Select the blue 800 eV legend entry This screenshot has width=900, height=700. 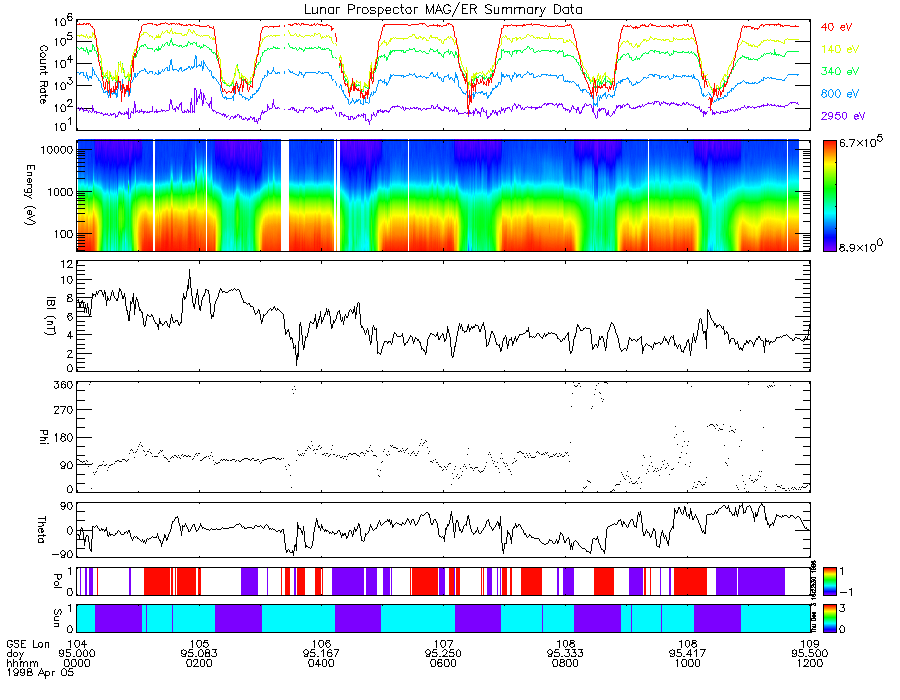tap(839, 94)
